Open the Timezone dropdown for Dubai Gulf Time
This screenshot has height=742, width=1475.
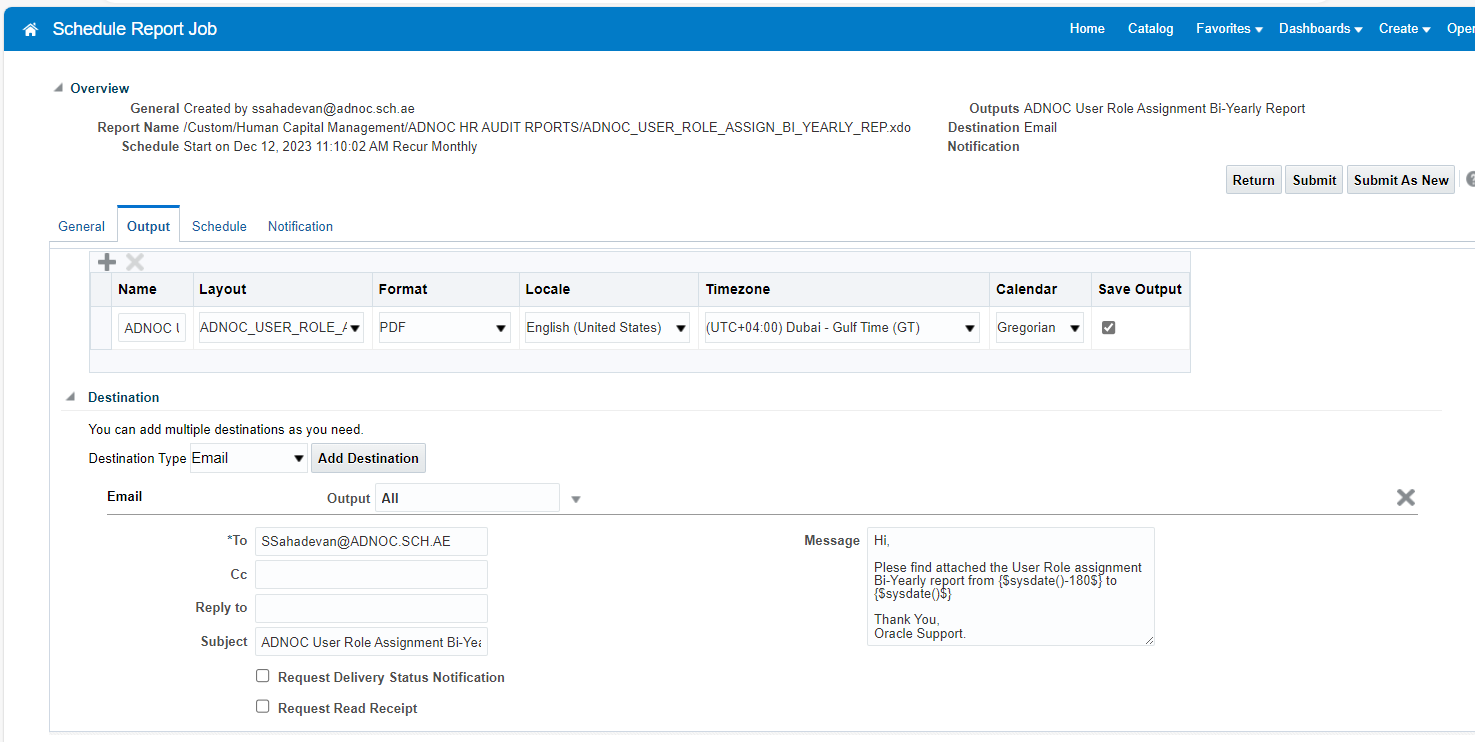pos(968,327)
